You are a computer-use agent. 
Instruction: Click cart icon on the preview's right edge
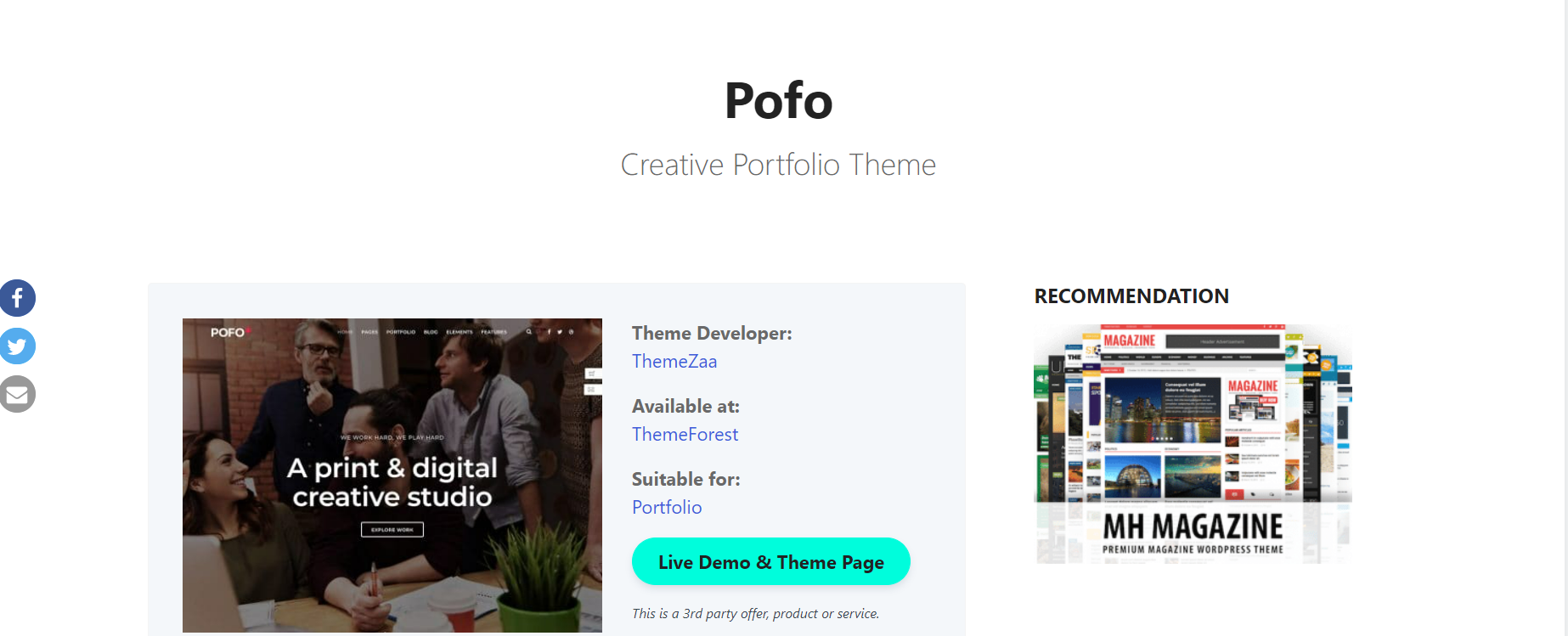(x=592, y=374)
